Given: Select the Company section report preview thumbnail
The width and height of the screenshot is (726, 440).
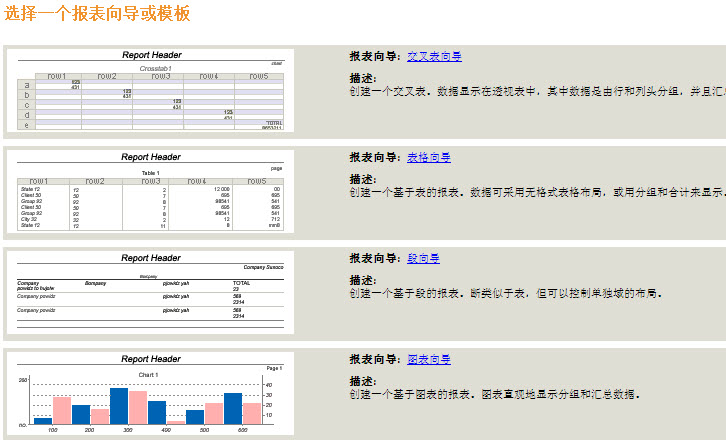Looking at the screenshot, I should coord(150,293).
